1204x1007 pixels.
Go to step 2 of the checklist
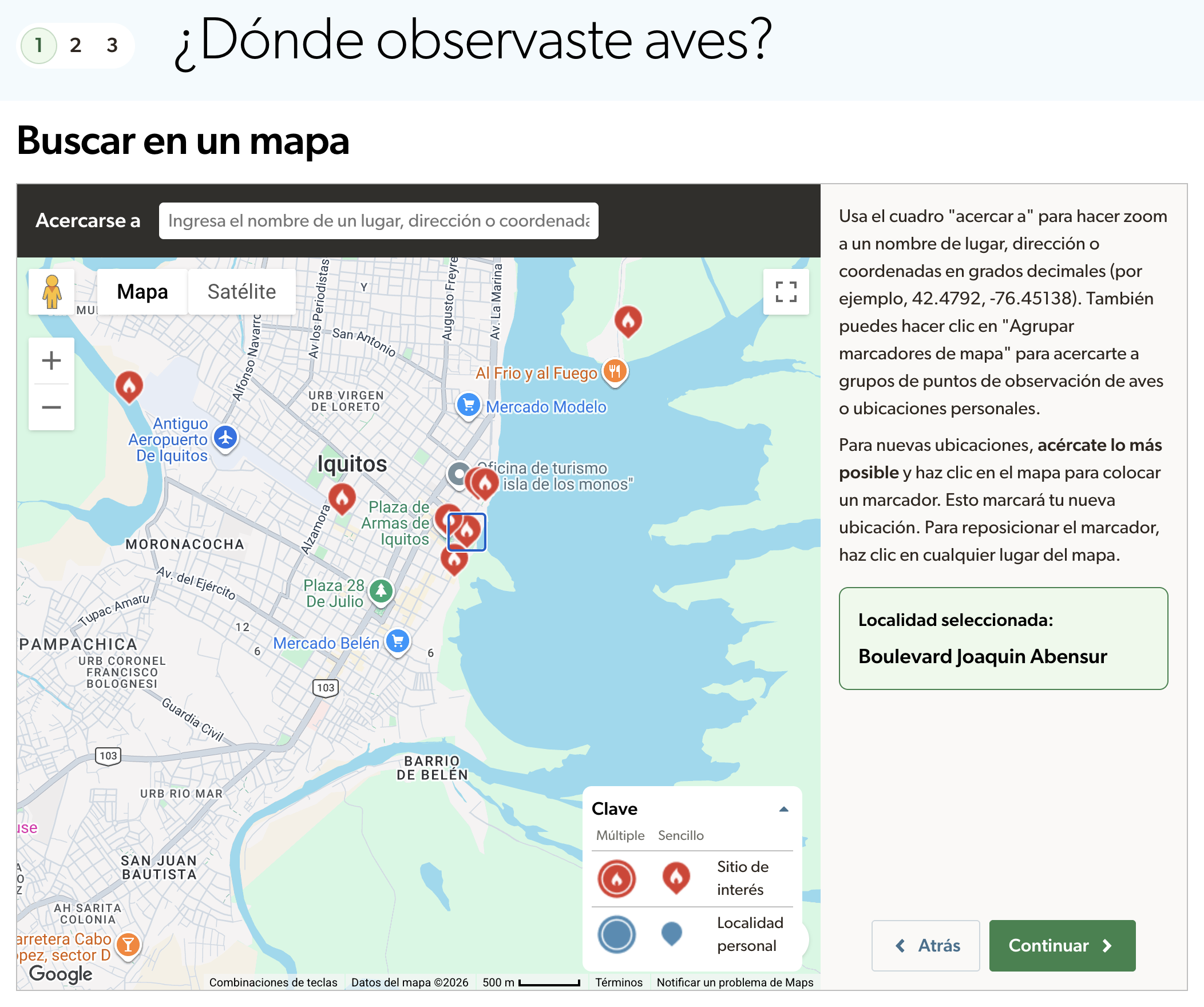(76, 45)
